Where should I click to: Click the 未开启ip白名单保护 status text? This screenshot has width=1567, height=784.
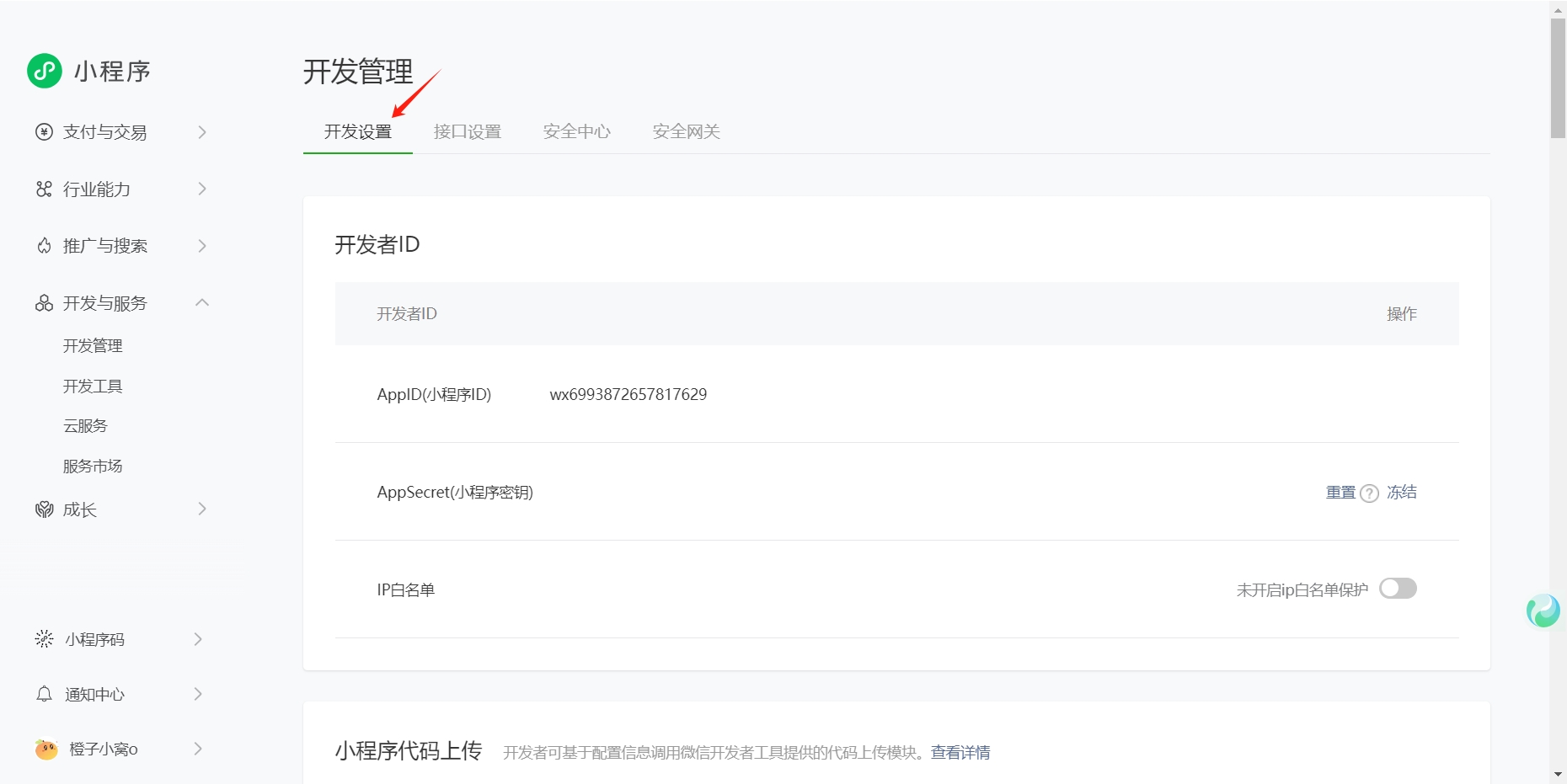[1302, 590]
